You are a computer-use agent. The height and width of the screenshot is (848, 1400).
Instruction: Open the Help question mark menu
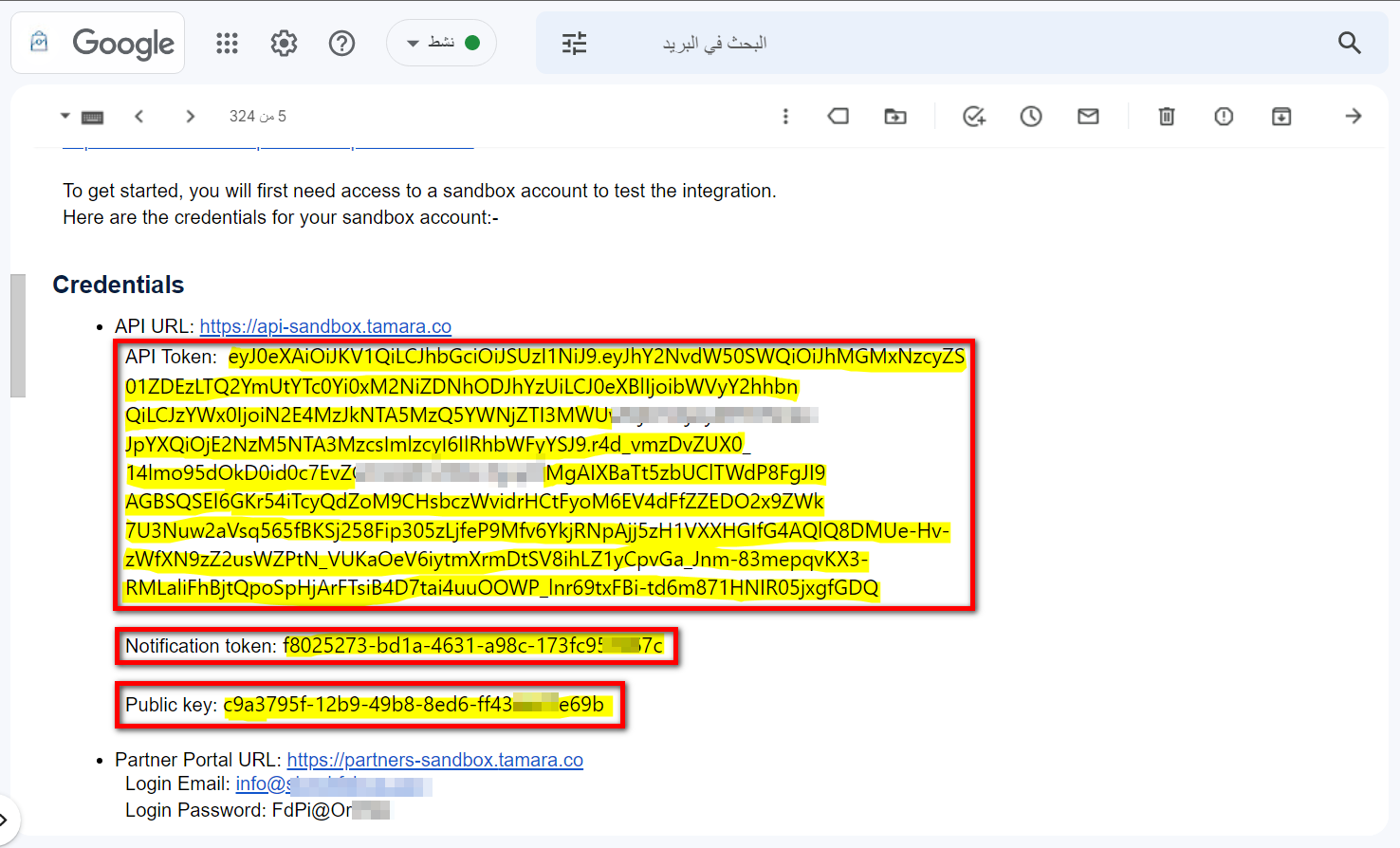(x=341, y=43)
